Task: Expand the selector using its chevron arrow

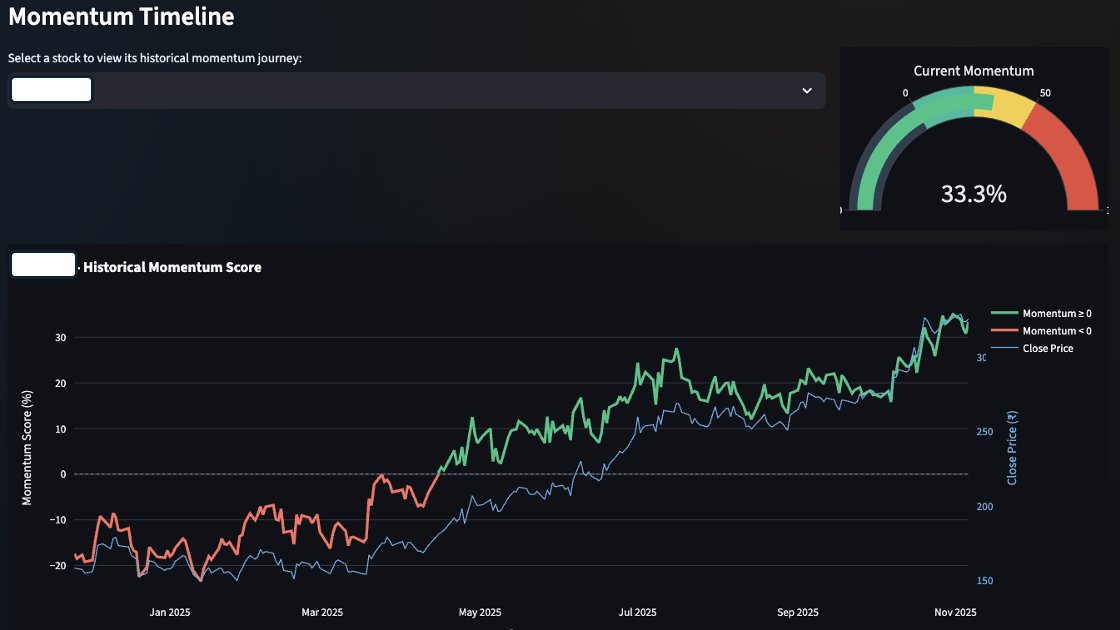Action: (x=808, y=90)
